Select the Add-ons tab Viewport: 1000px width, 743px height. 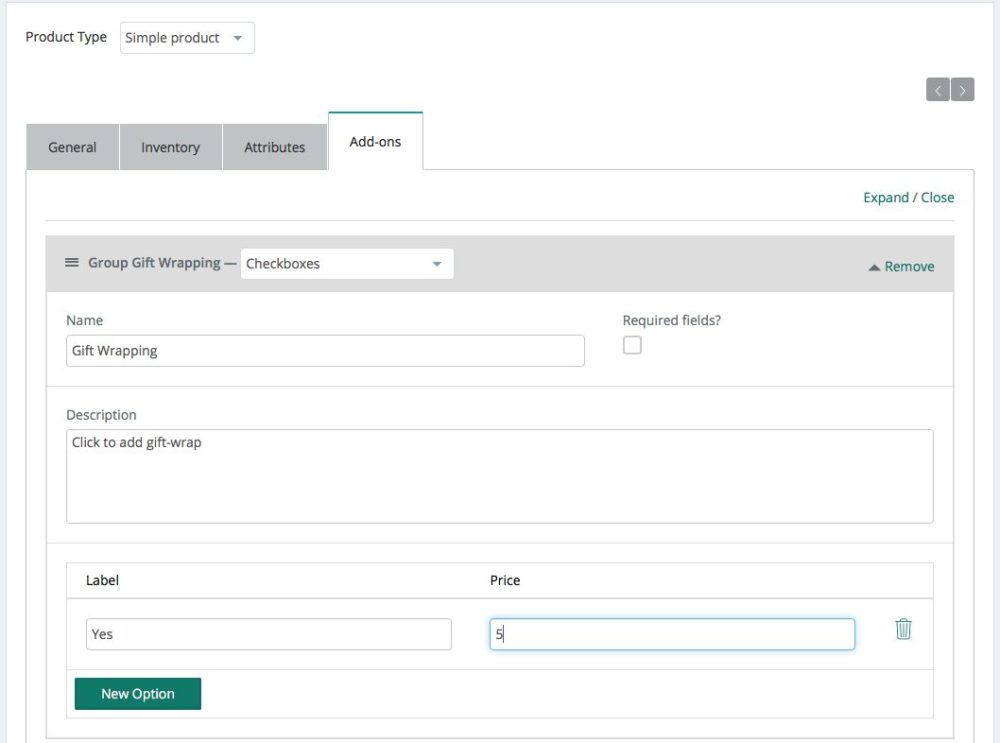click(375, 142)
